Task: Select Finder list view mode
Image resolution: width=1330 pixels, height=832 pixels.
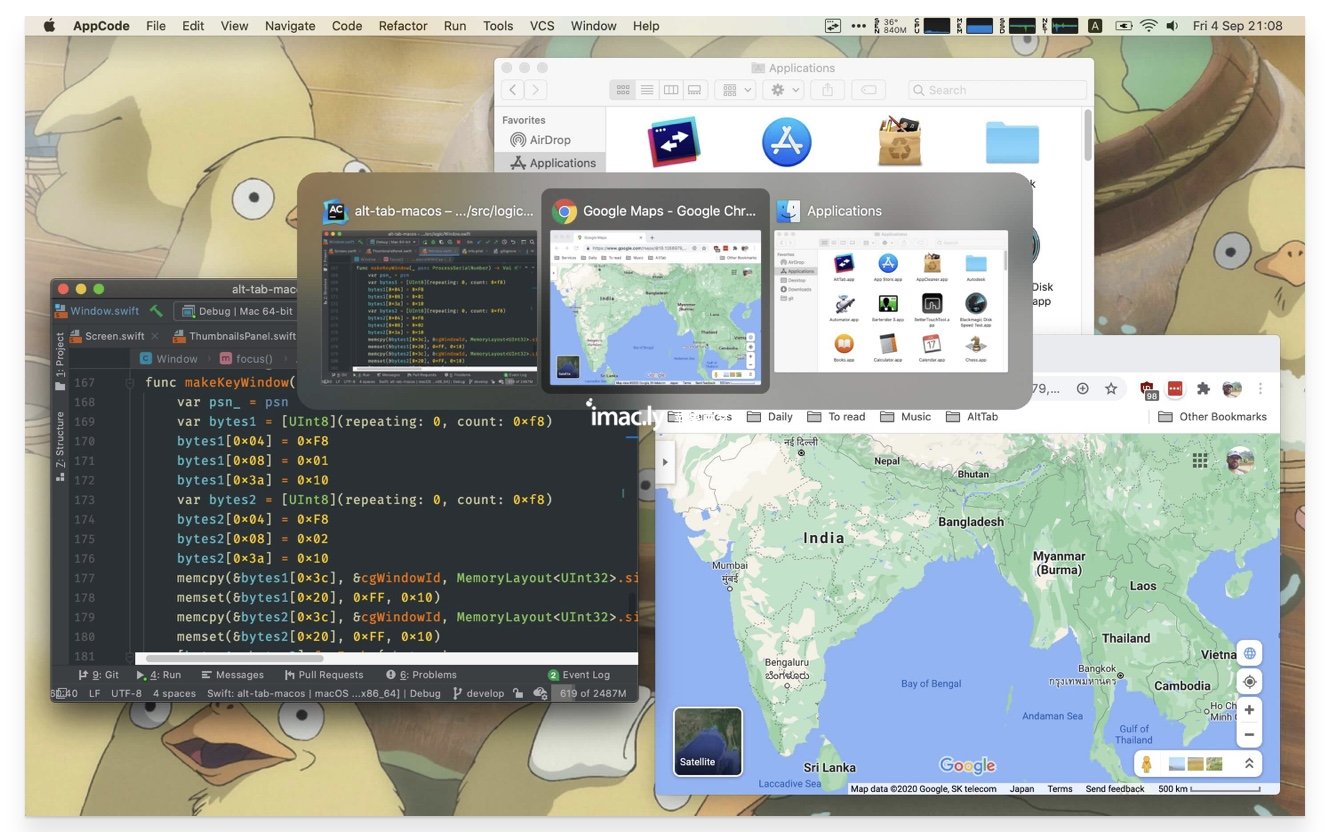Action: pyautogui.click(x=647, y=90)
